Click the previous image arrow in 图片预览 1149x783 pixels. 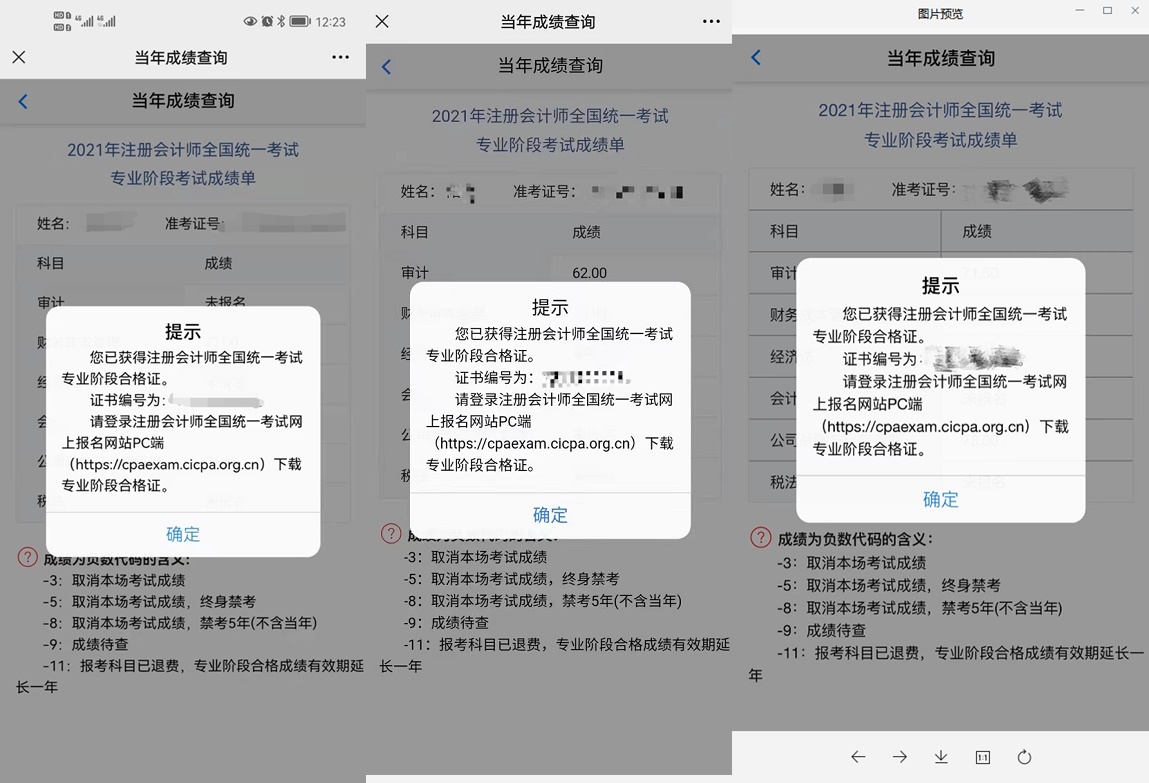pyautogui.click(x=858, y=757)
